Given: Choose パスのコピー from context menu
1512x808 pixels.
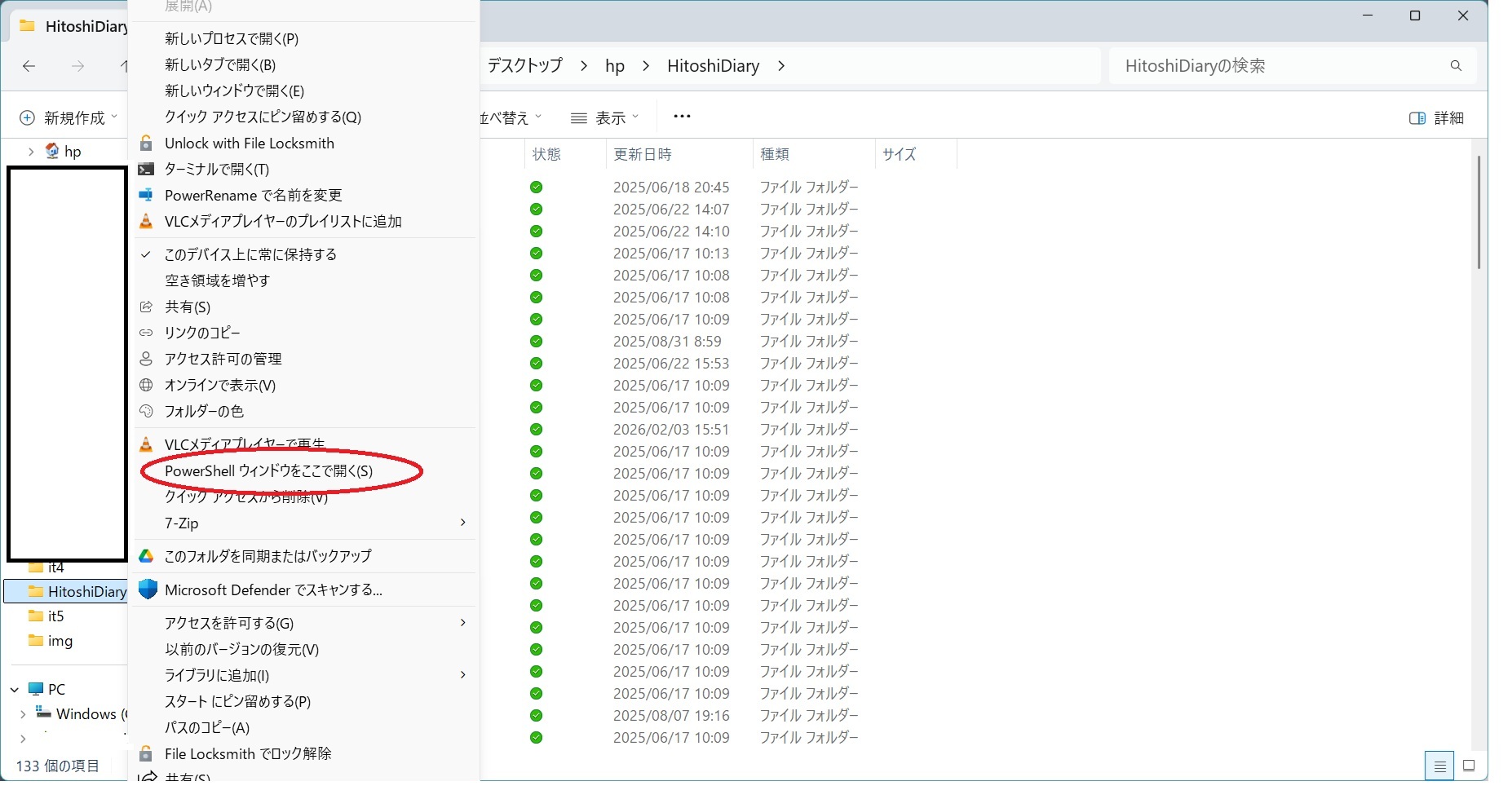Looking at the screenshot, I should [207, 727].
